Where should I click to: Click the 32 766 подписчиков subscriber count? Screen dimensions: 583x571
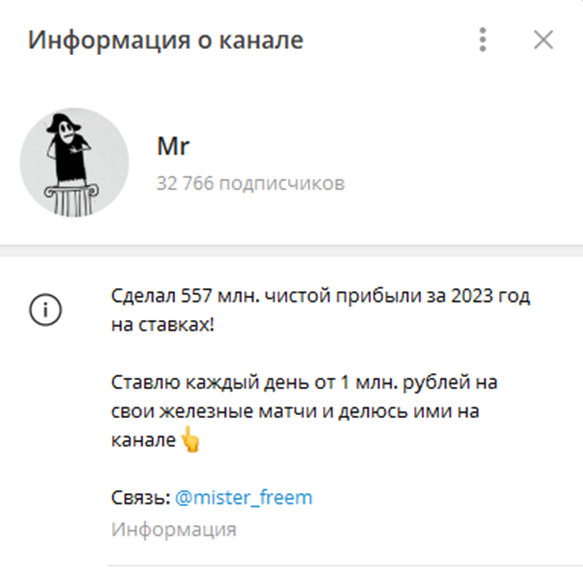click(251, 183)
